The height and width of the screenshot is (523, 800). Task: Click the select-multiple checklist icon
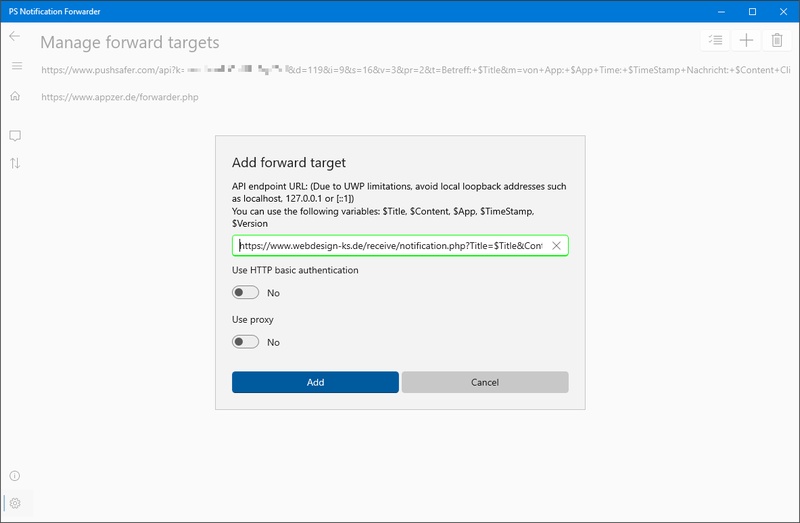point(715,40)
